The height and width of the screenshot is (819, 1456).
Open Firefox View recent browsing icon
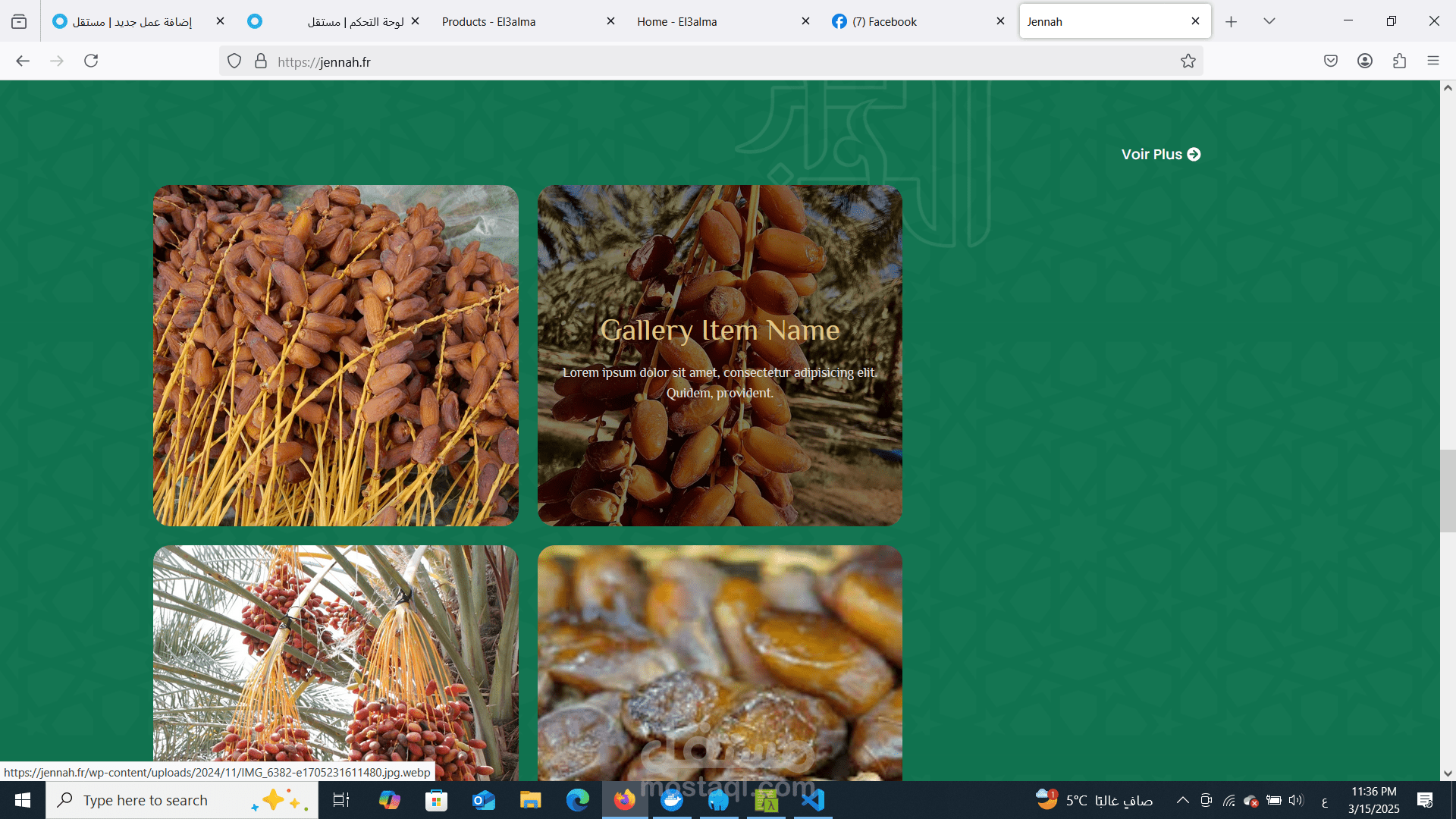[x=19, y=21]
